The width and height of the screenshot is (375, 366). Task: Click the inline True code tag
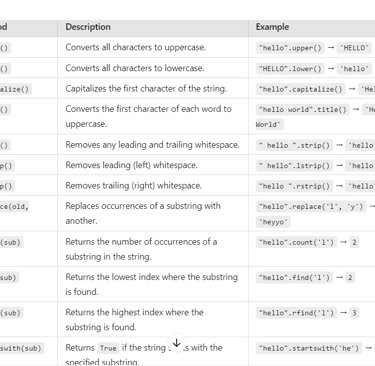pos(108,348)
